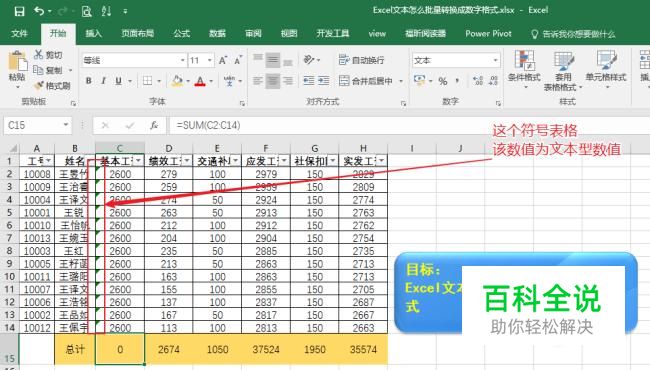Click the Increase Font Size icon

coord(223,60)
